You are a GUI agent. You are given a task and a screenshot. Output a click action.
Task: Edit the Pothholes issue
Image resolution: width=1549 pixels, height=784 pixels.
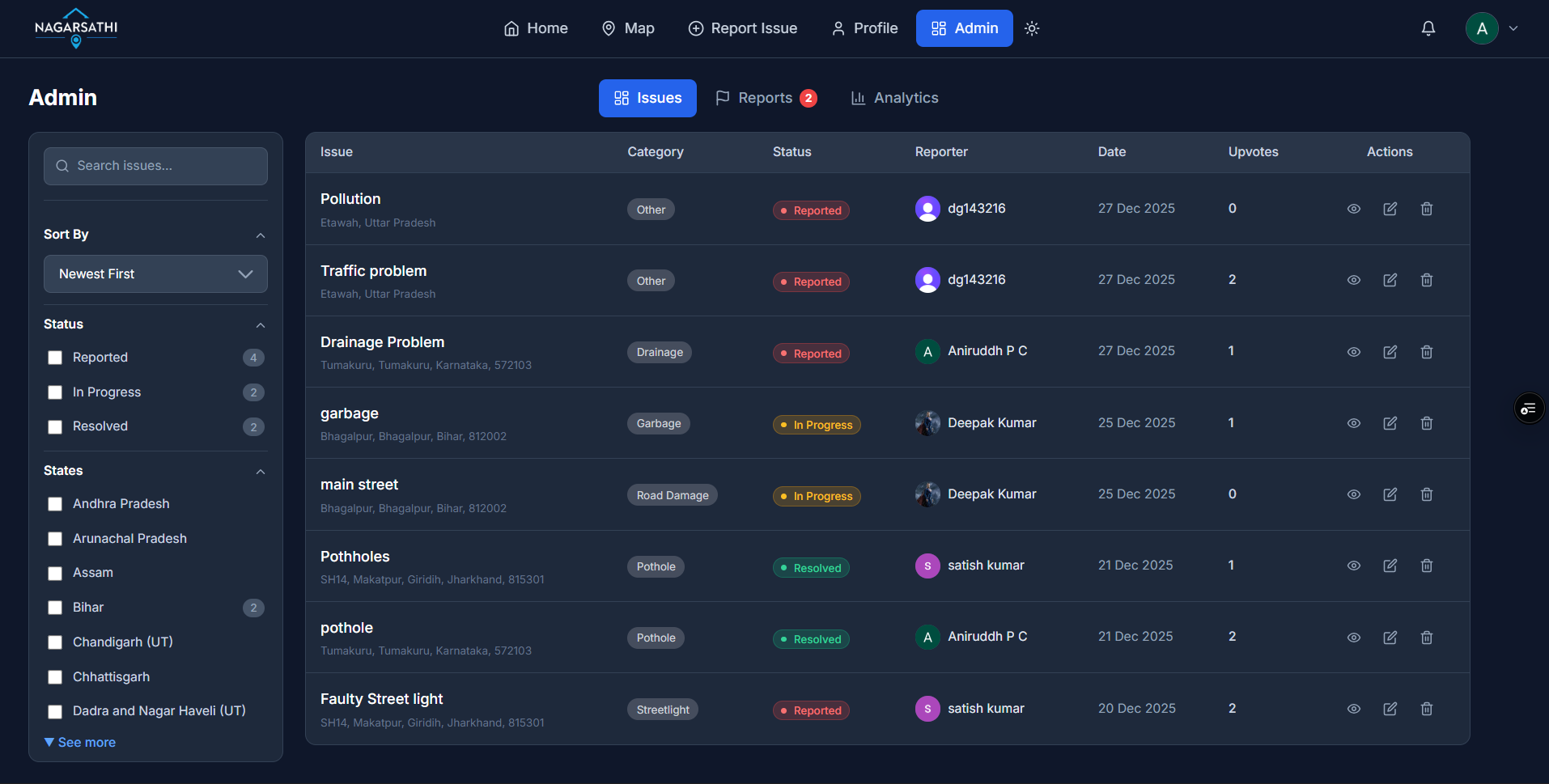coord(1390,566)
